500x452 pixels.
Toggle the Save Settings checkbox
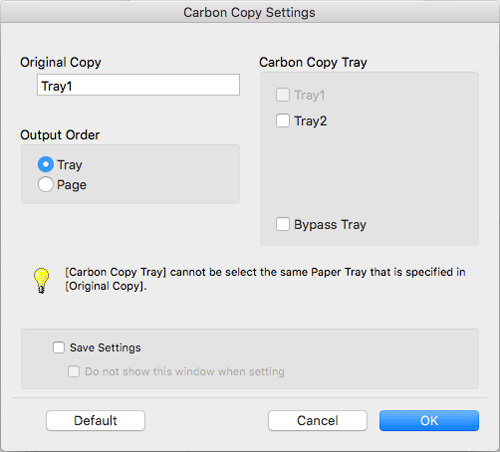point(59,347)
